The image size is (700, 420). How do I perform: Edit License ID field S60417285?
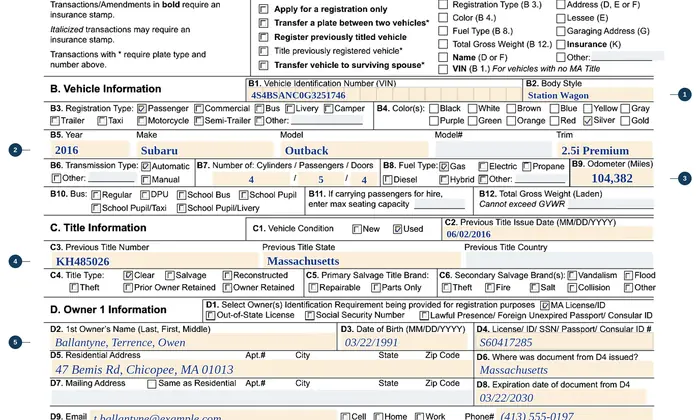[x=564, y=342]
